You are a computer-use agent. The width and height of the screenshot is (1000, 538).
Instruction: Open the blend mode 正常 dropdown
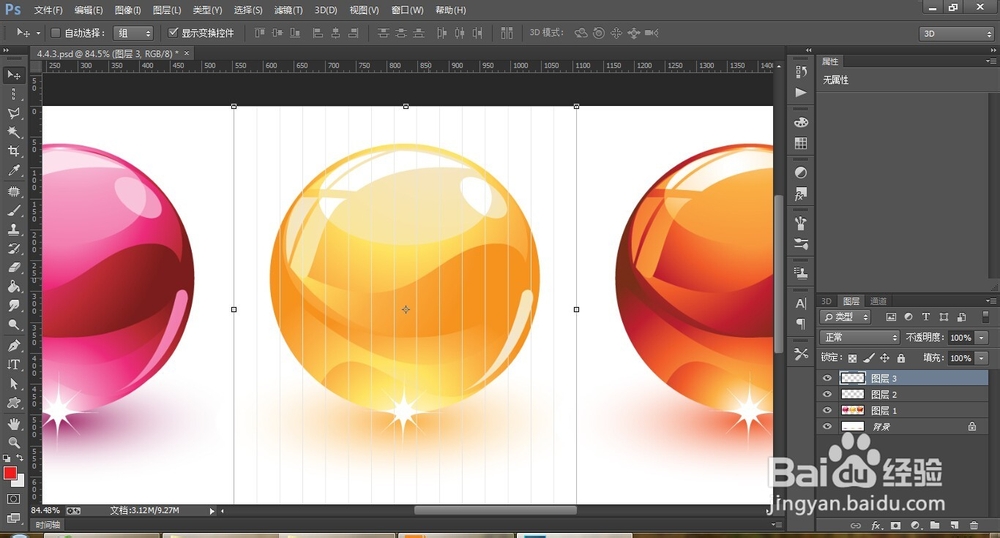pos(859,337)
